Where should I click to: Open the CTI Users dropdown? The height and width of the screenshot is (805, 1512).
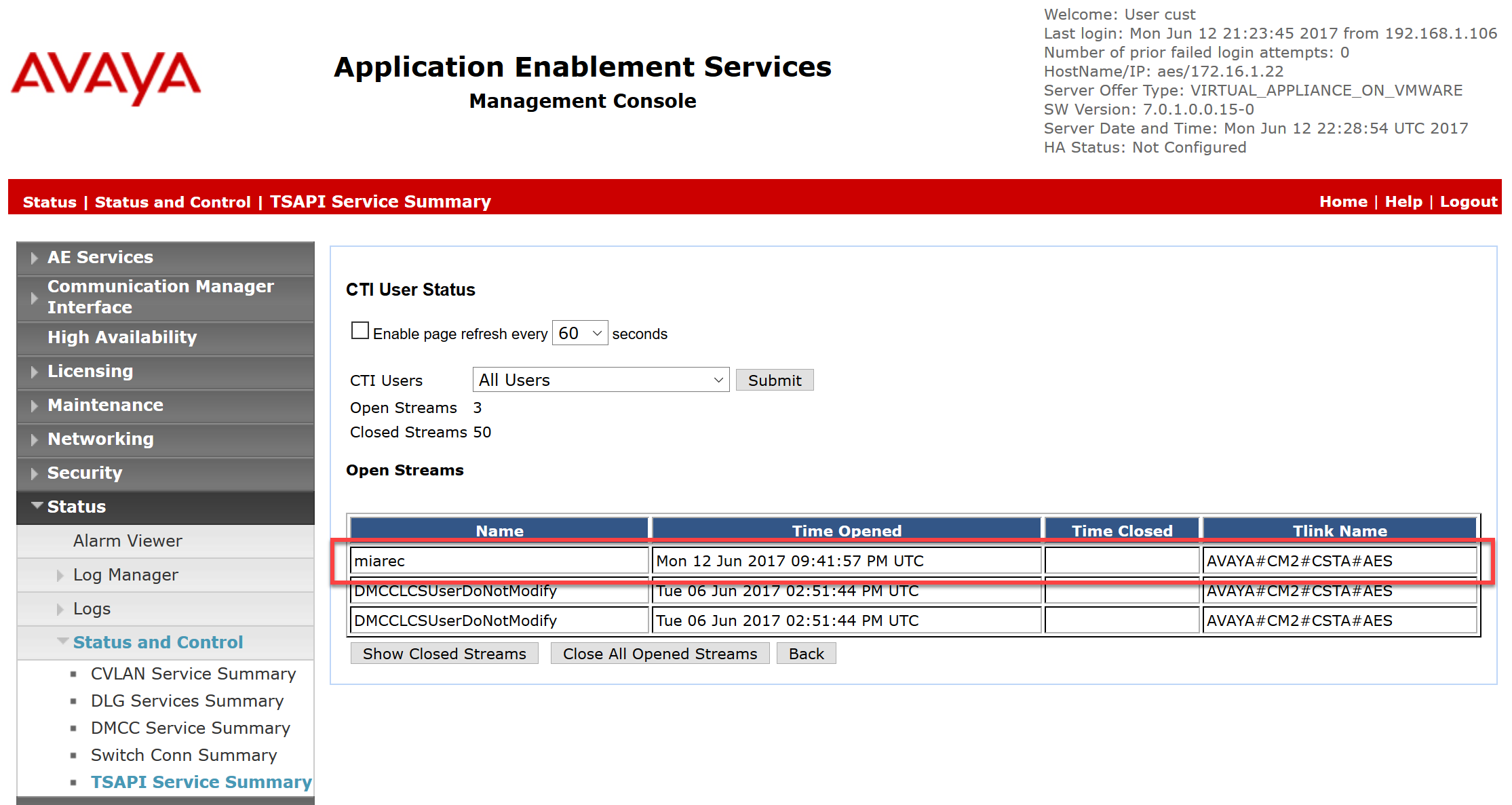pos(601,380)
